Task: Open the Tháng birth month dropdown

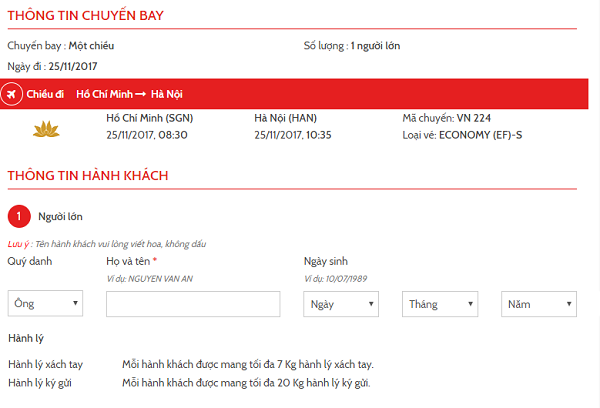Action: coord(440,304)
